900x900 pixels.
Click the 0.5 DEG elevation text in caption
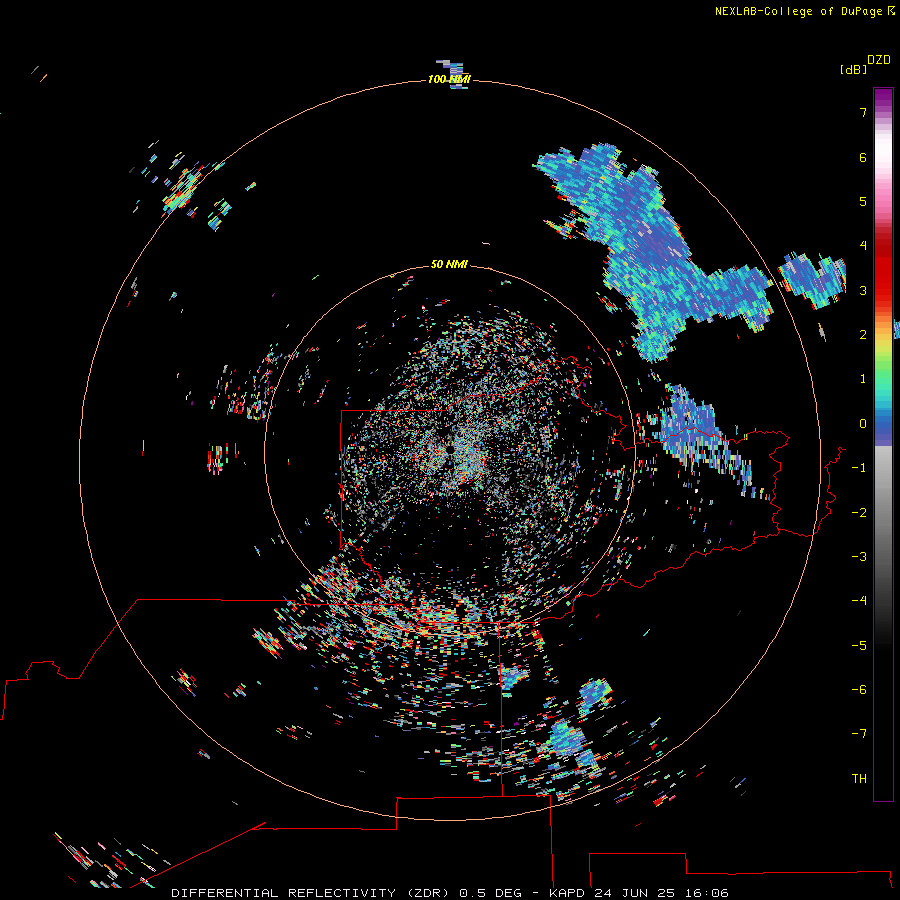491,893
